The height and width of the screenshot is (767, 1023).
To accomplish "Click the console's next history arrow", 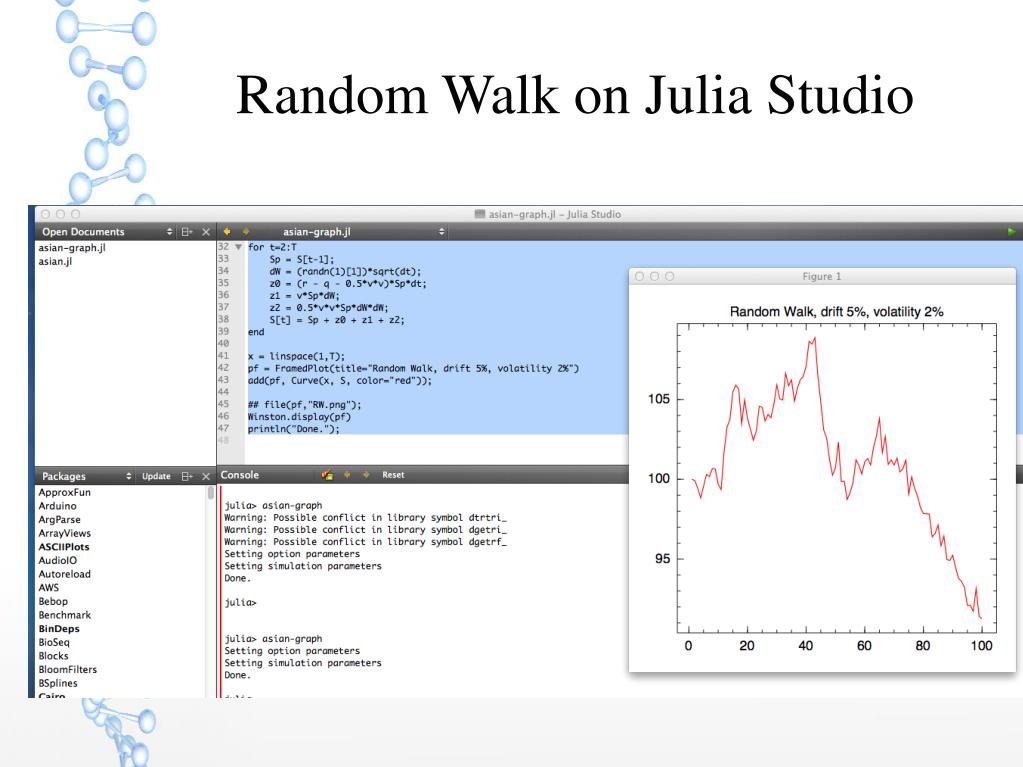I will pos(366,475).
